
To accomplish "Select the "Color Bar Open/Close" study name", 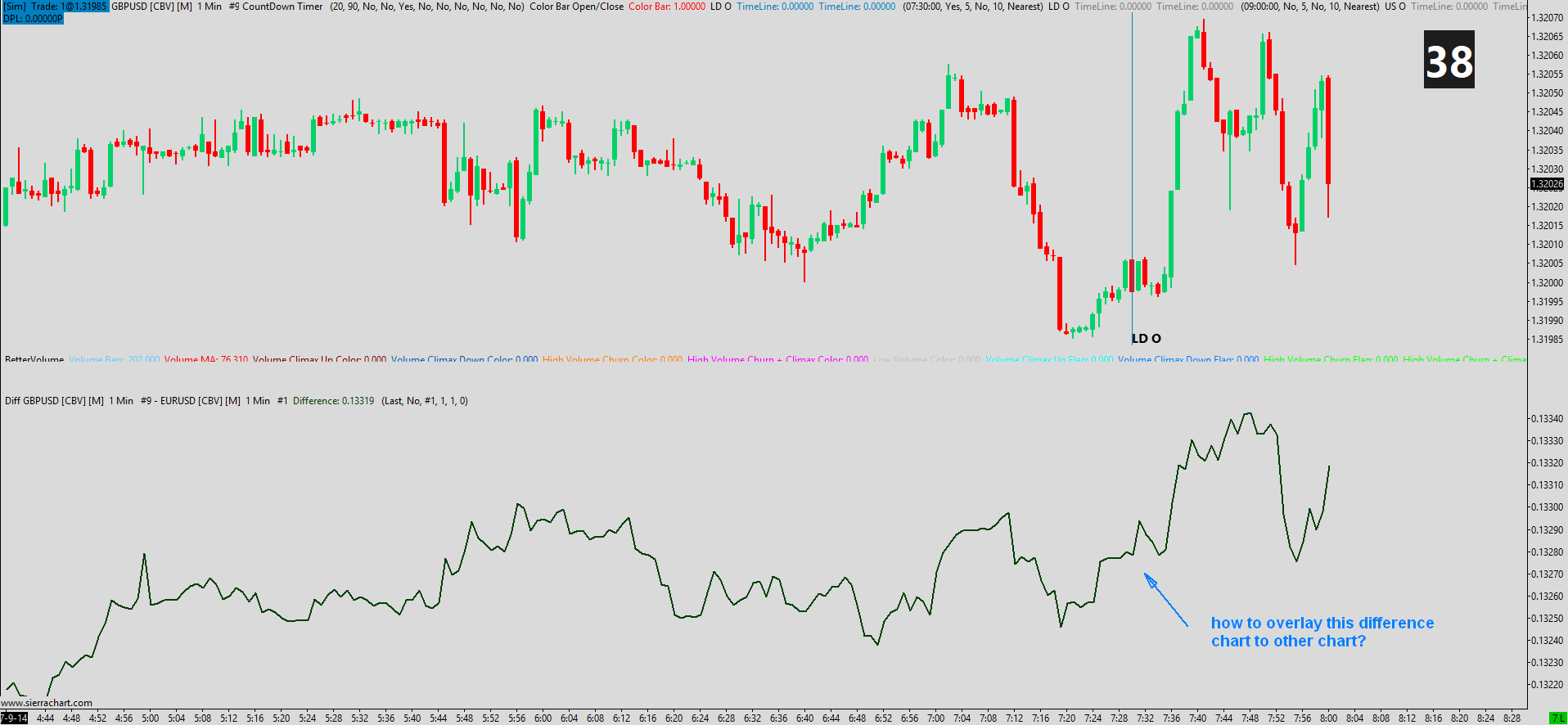I will click(x=577, y=7).
